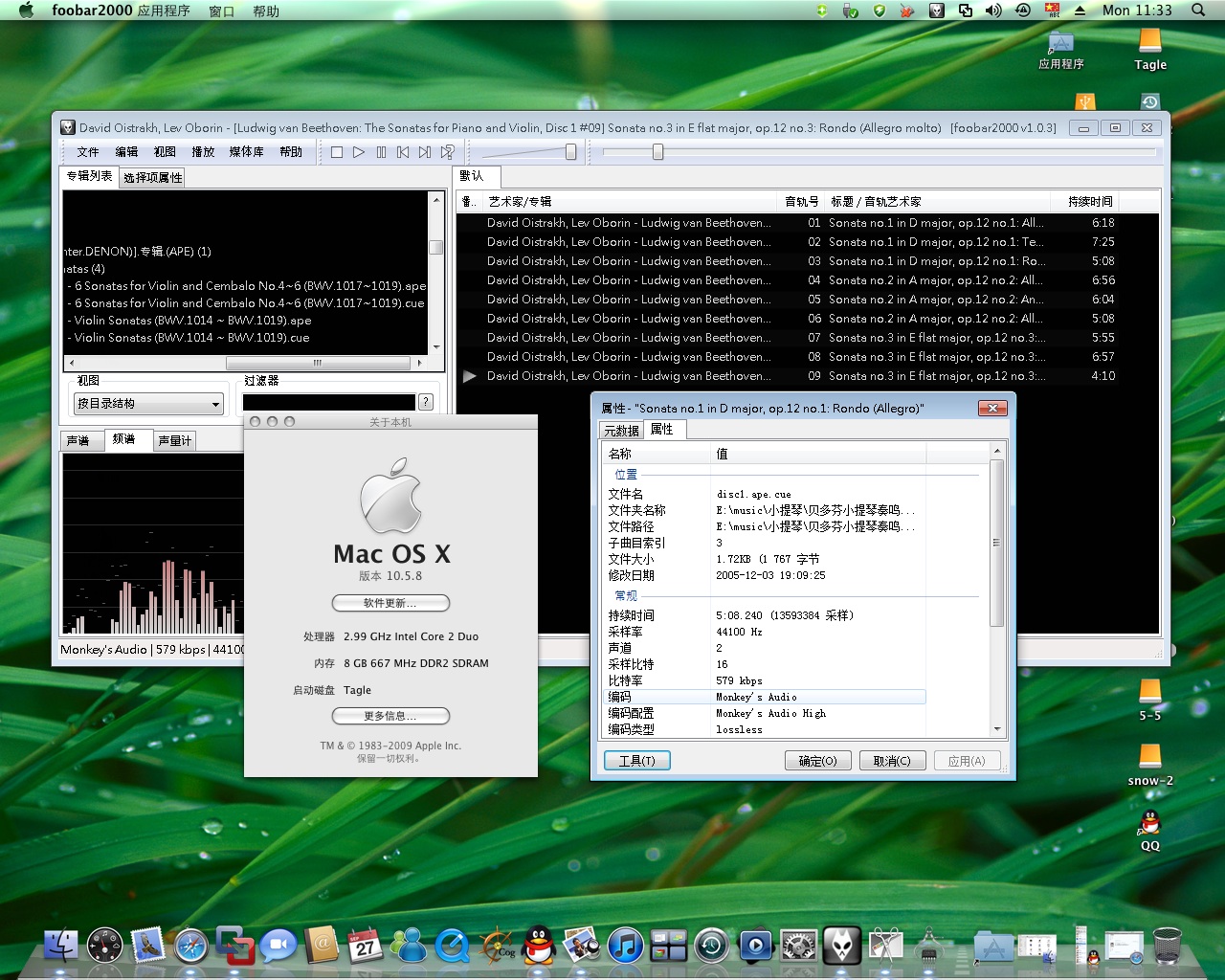The height and width of the screenshot is (980, 1225).
Task: Open the 视图 menu in foobar2000 window
Action: (165, 152)
